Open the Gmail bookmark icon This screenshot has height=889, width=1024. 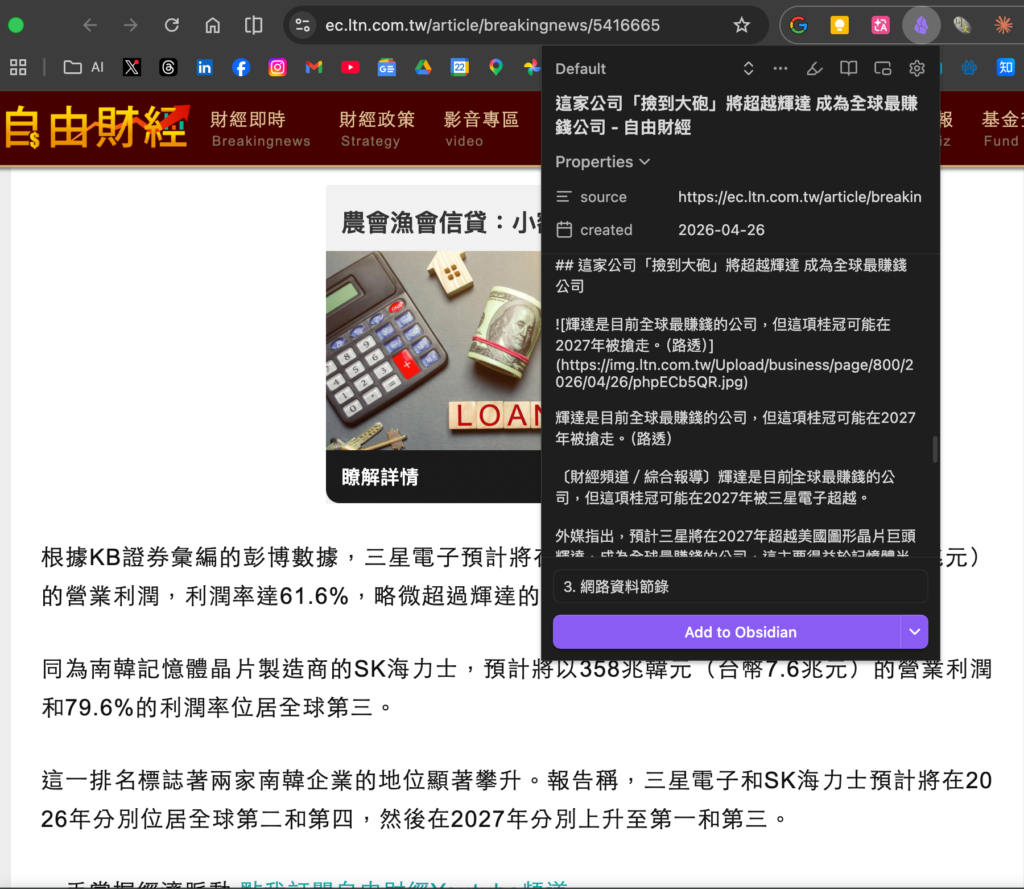pyautogui.click(x=314, y=67)
